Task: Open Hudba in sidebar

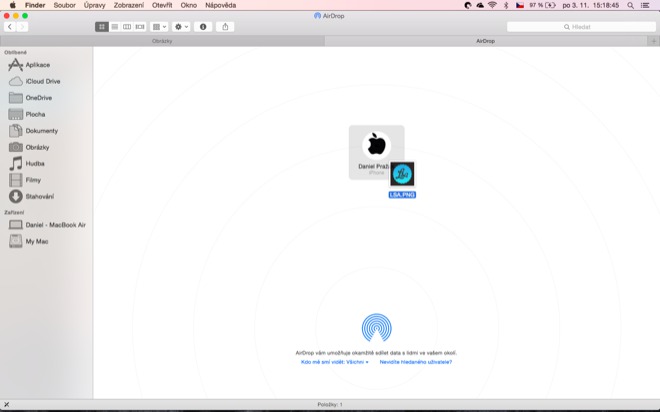Action: pos(27,163)
